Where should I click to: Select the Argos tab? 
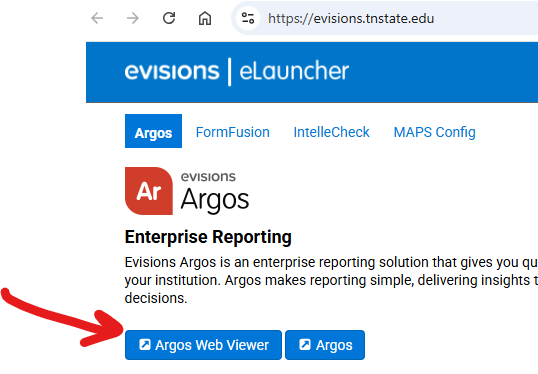click(x=153, y=131)
